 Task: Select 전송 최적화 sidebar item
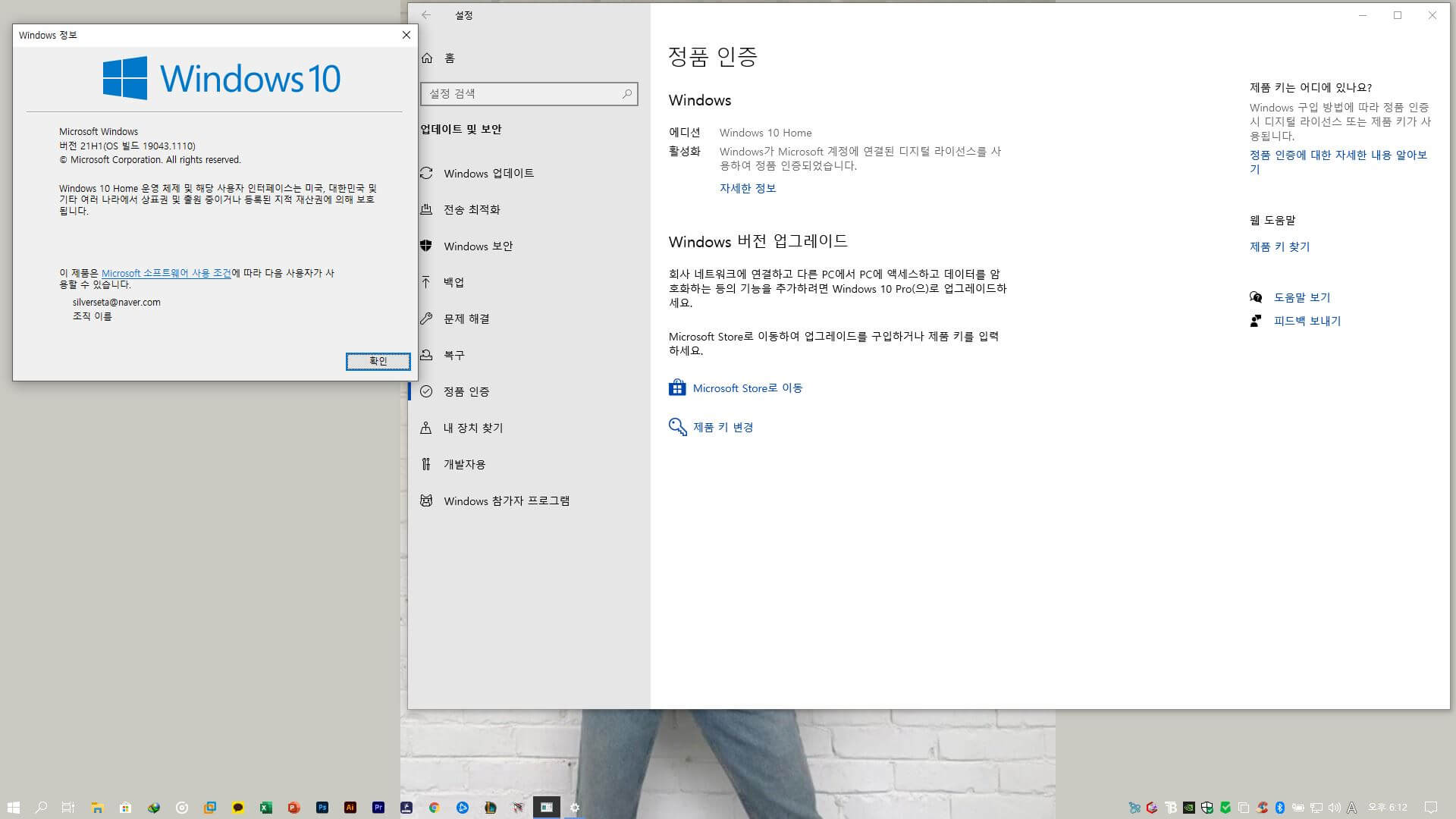point(529,210)
